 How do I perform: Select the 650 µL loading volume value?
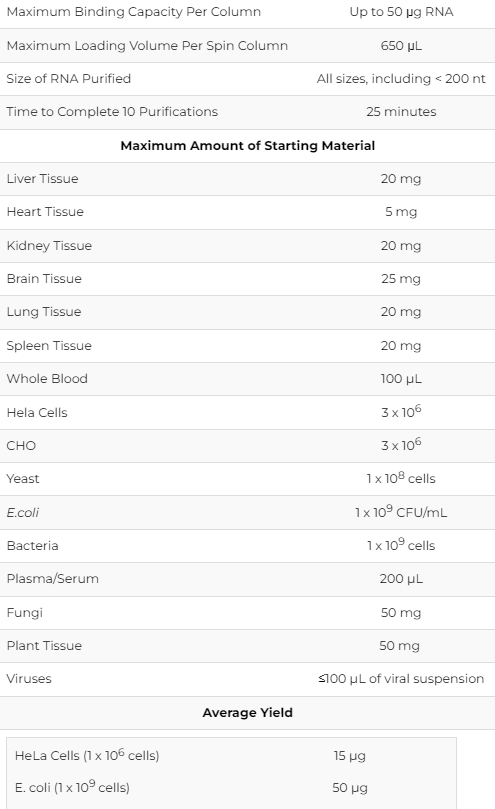pos(401,45)
